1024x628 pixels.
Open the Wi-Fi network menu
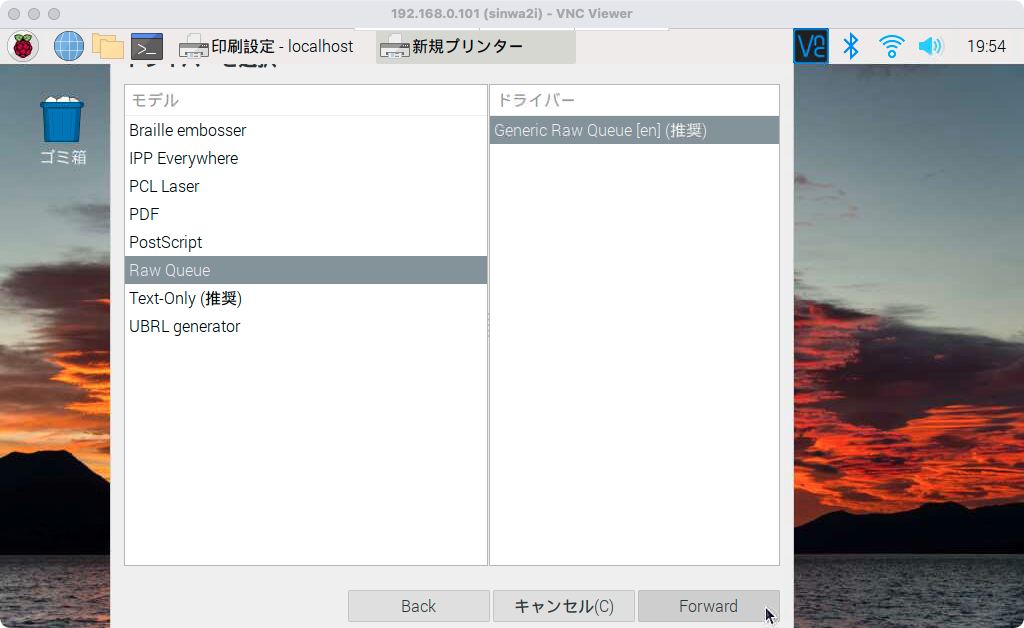(x=891, y=46)
